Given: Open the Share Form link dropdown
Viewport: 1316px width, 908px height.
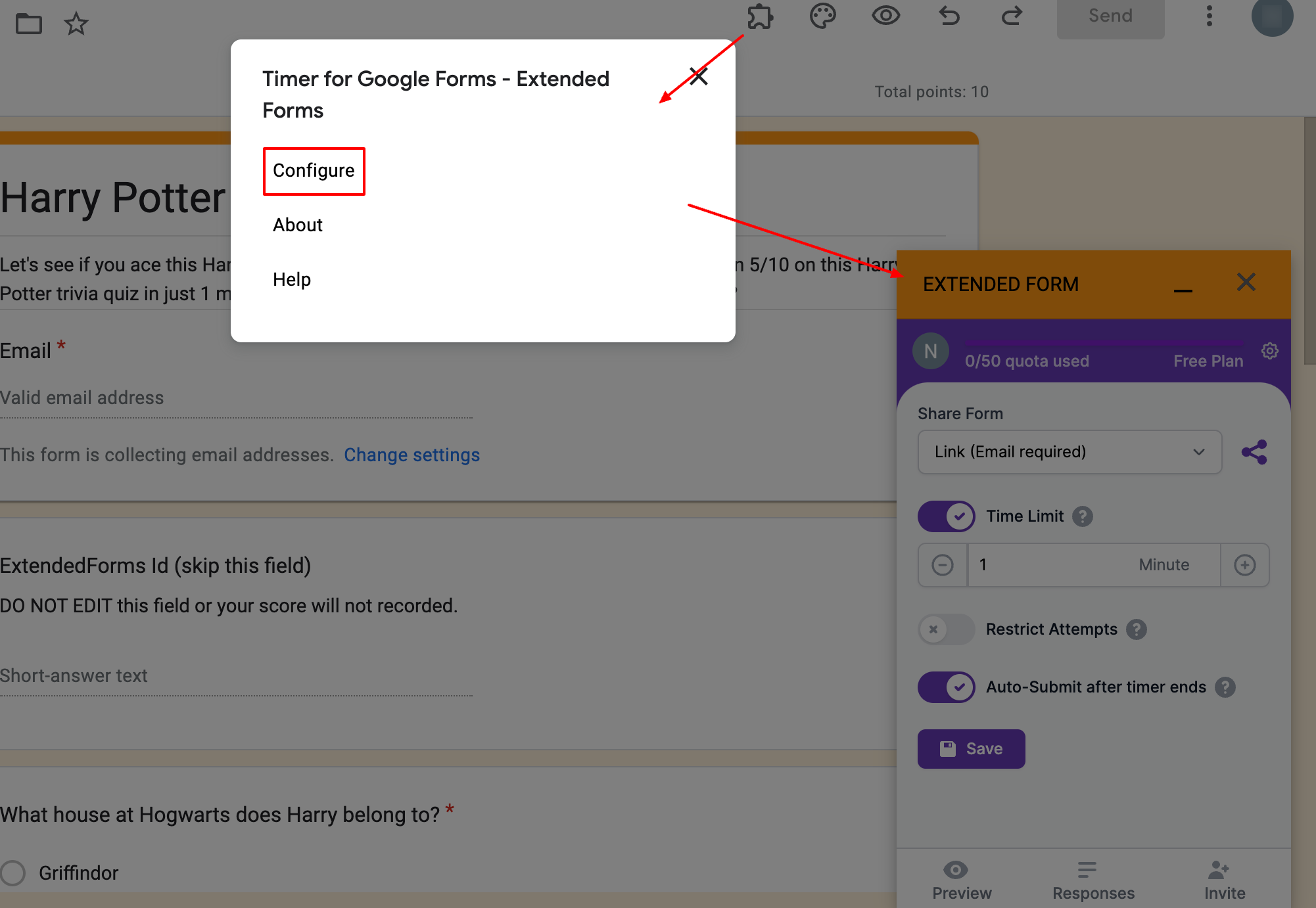Looking at the screenshot, I should (x=1069, y=452).
